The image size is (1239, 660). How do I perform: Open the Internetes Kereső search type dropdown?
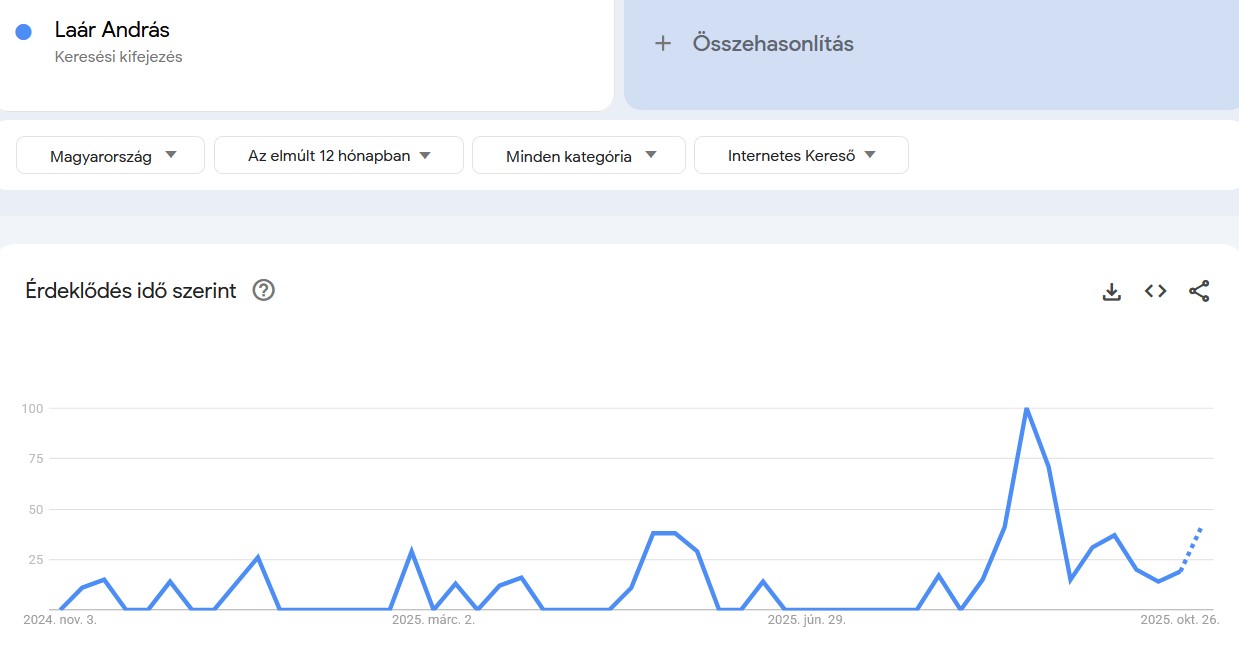pyautogui.click(x=801, y=155)
